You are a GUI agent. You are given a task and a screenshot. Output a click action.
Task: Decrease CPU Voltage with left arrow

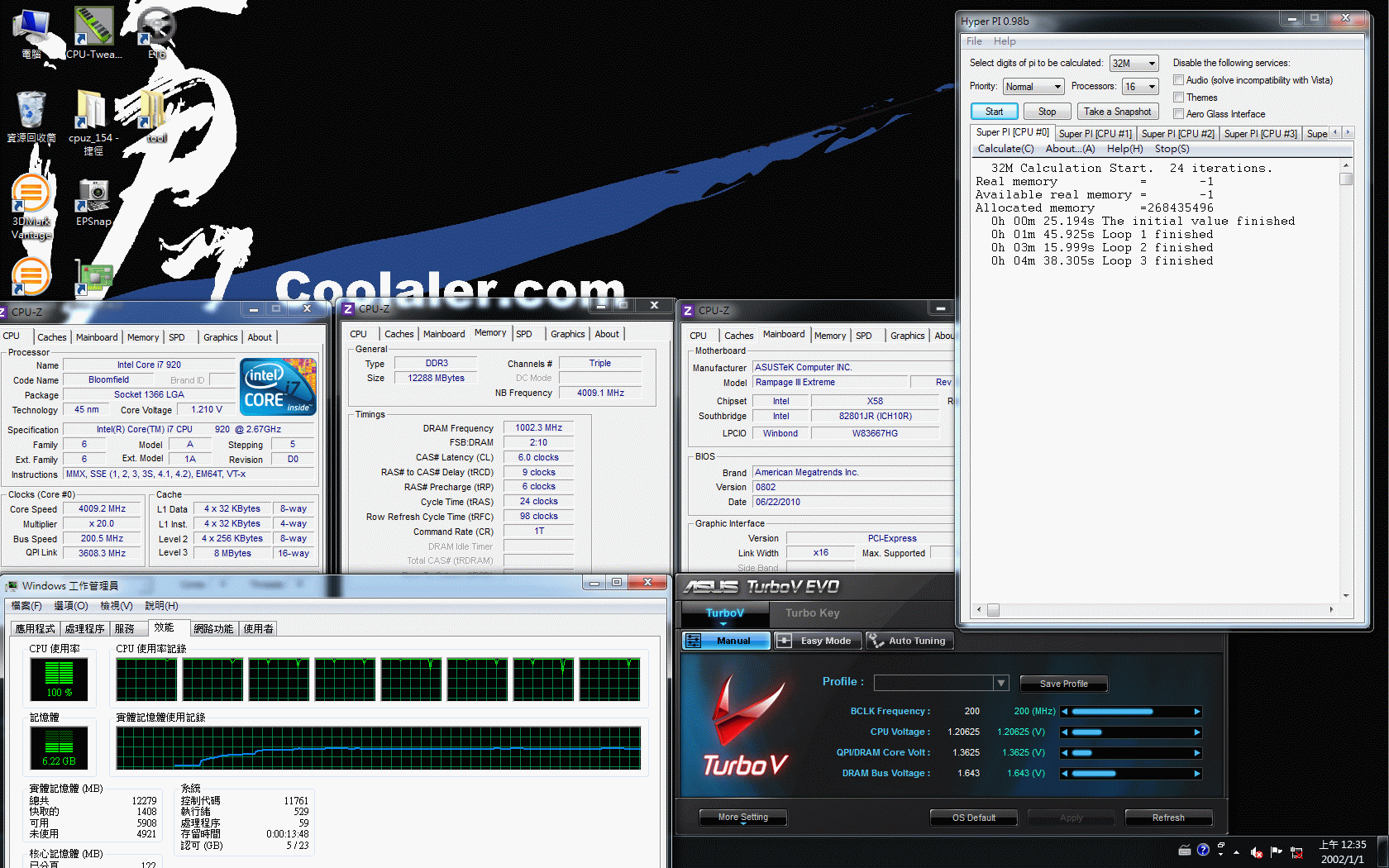pos(1065,732)
